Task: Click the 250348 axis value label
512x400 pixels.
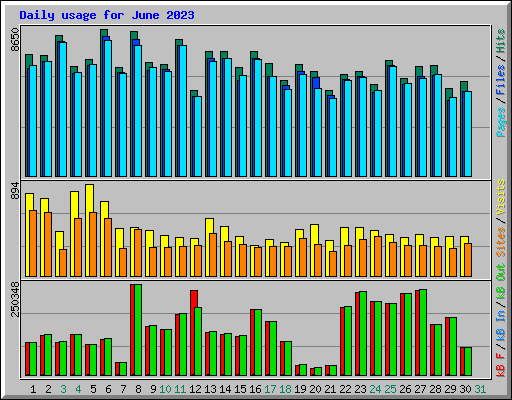Action: point(15,299)
